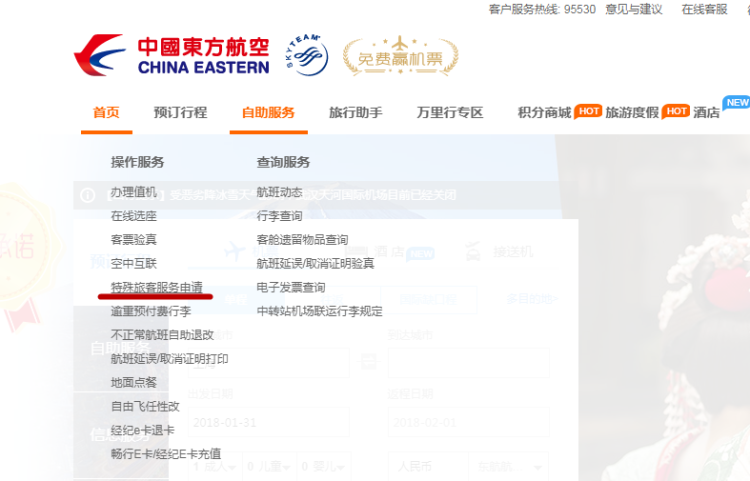This screenshot has height=481, width=750.
Task: Open 航班延误/取消证明验真
Action: click(315, 263)
